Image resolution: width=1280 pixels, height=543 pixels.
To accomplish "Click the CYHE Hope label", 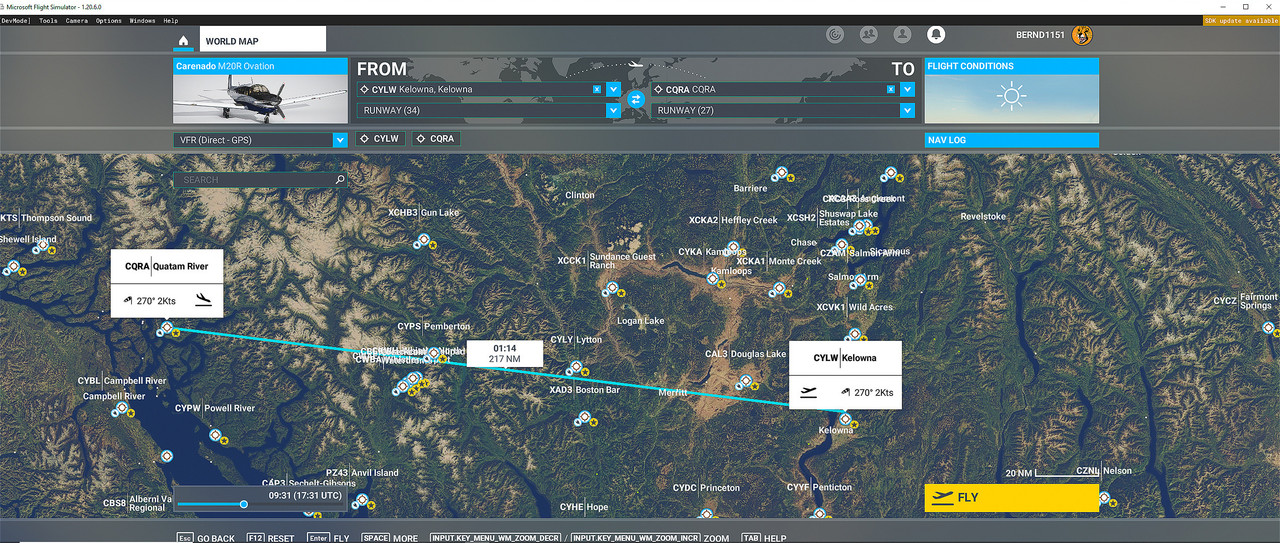I will [584, 507].
